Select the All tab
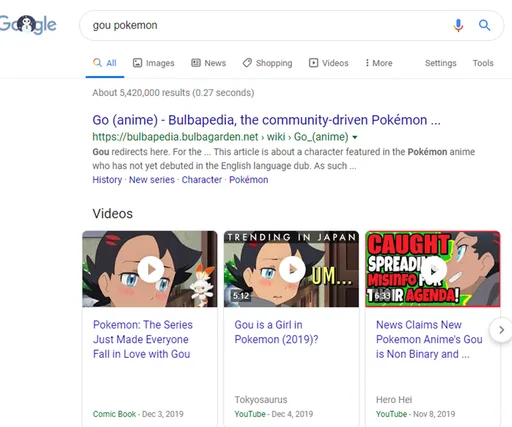The width and height of the screenshot is (512, 427). [105, 63]
